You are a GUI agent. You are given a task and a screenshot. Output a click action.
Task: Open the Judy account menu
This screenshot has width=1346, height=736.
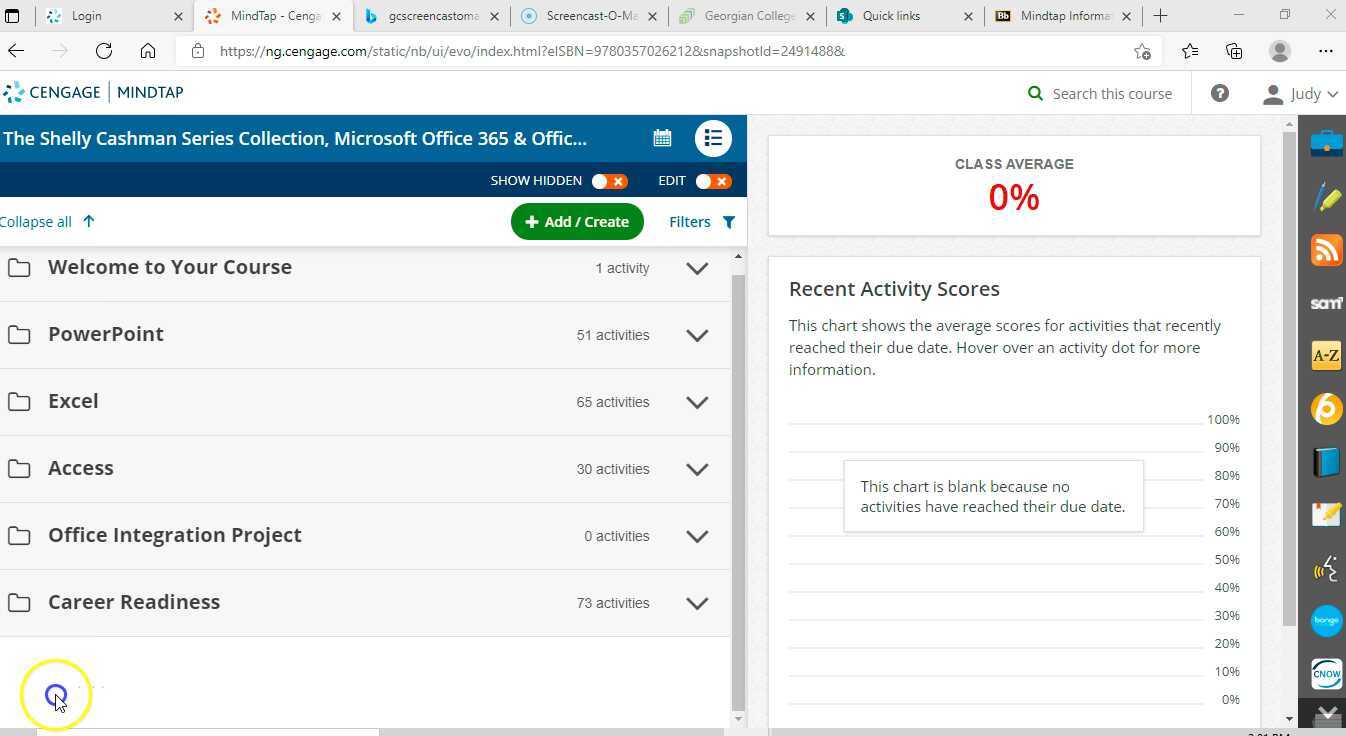[x=1299, y=93]
